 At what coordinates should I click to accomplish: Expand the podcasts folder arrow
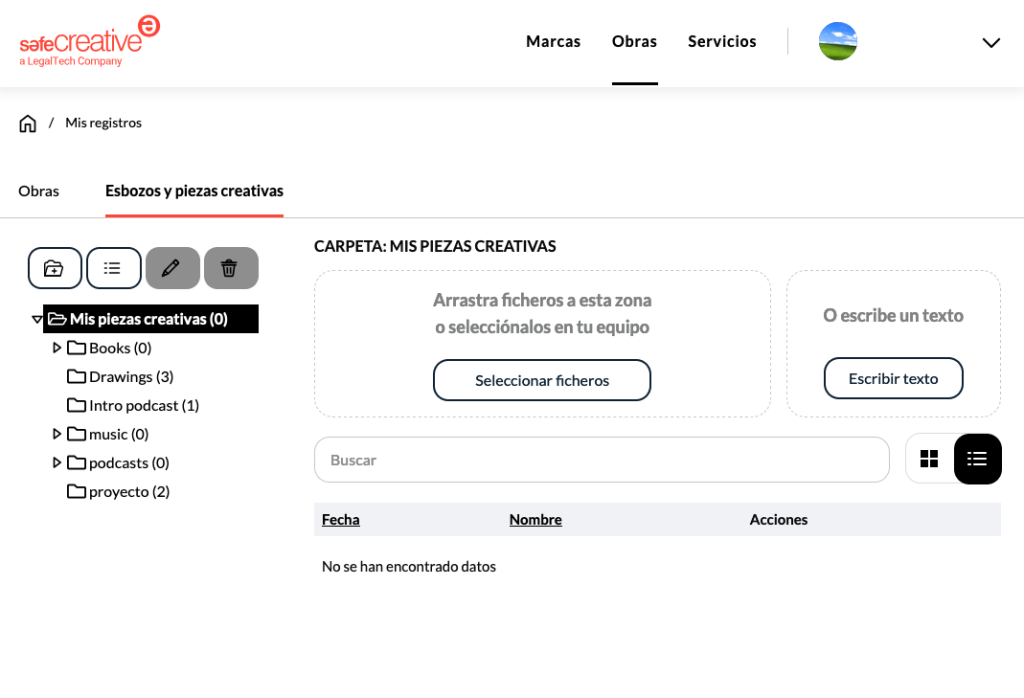tap(57, 463)
